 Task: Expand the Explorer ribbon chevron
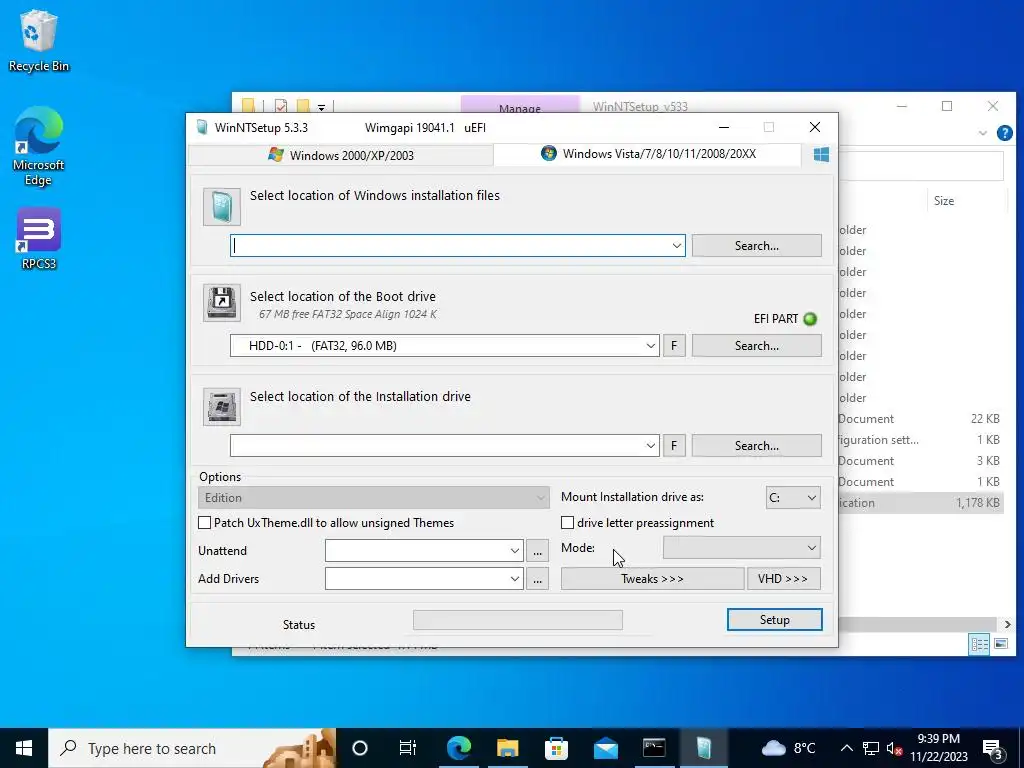pos(982,133)
